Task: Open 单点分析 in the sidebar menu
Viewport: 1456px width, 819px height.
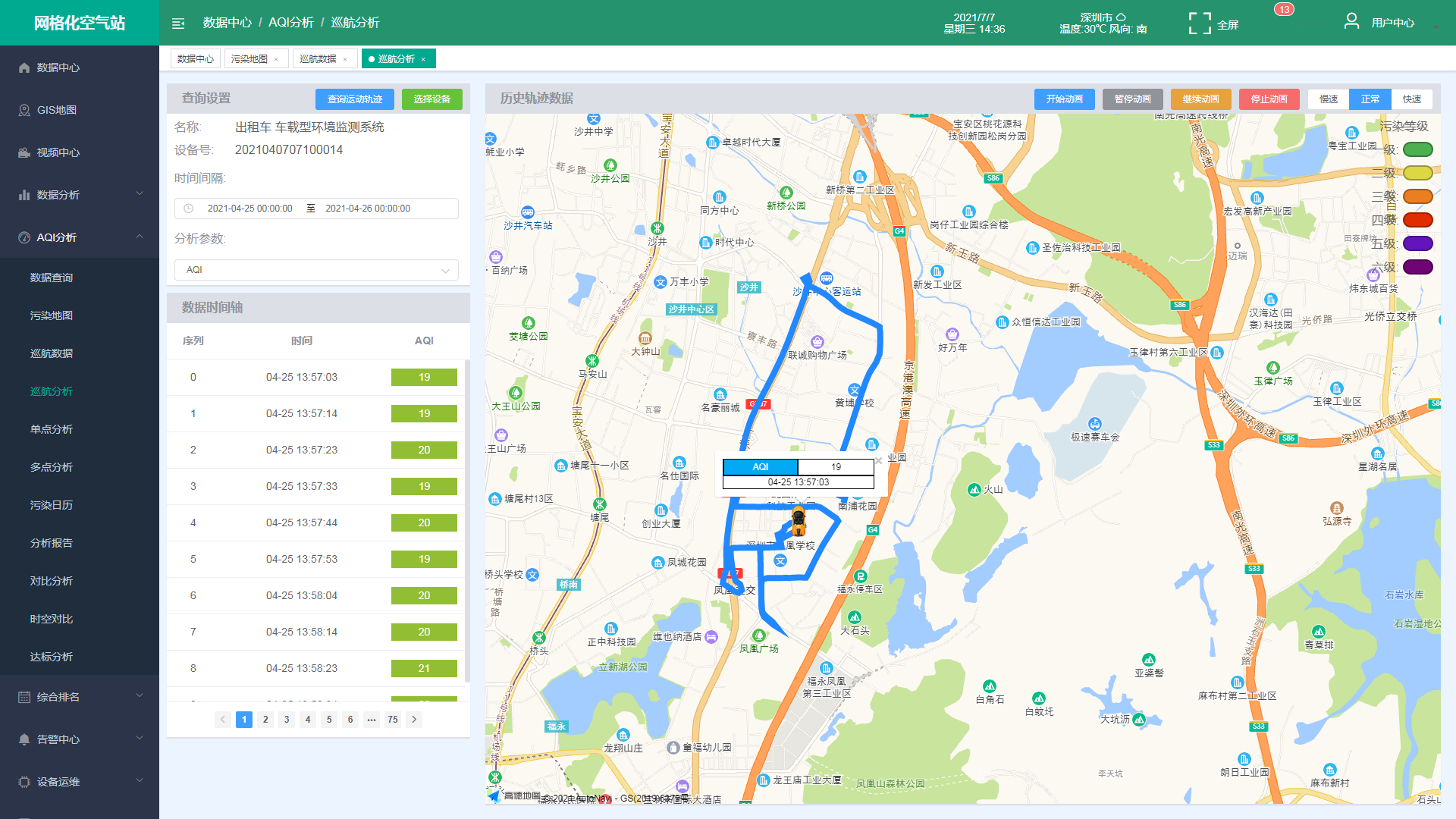Action: (x=52, y=429)
